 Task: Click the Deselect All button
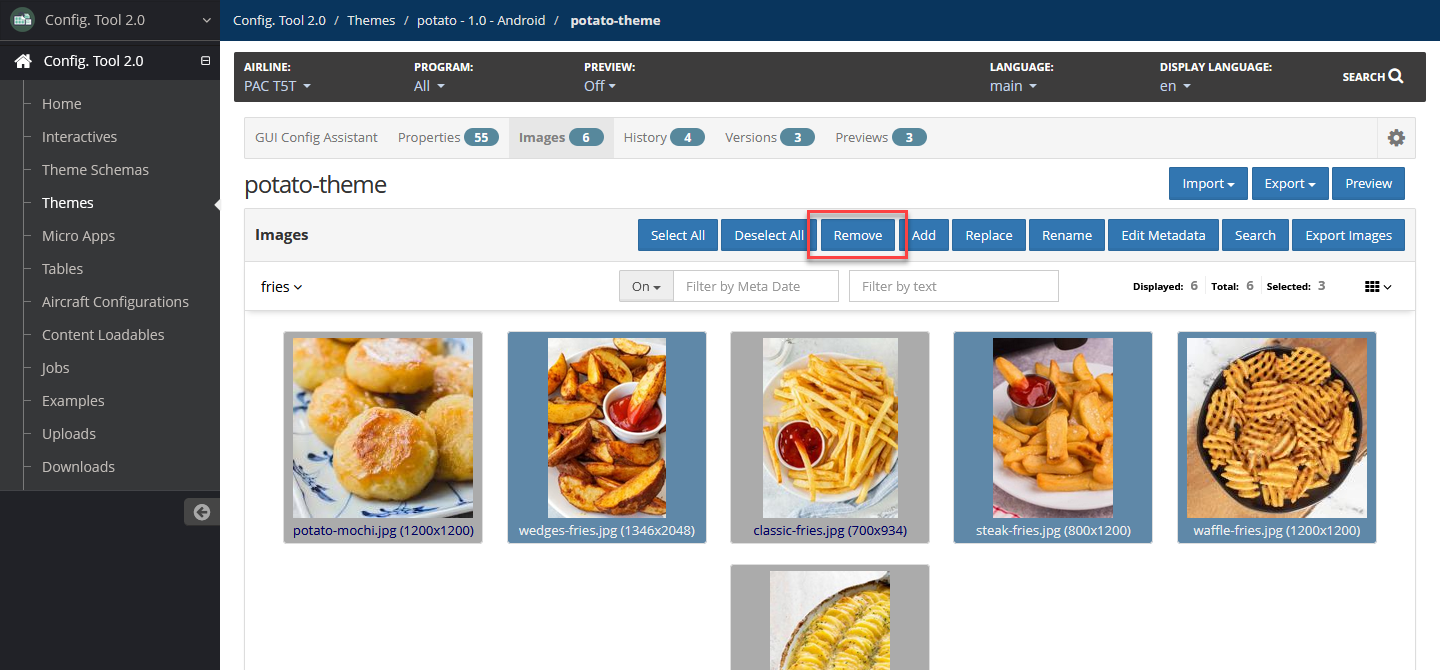coord(769,235)
